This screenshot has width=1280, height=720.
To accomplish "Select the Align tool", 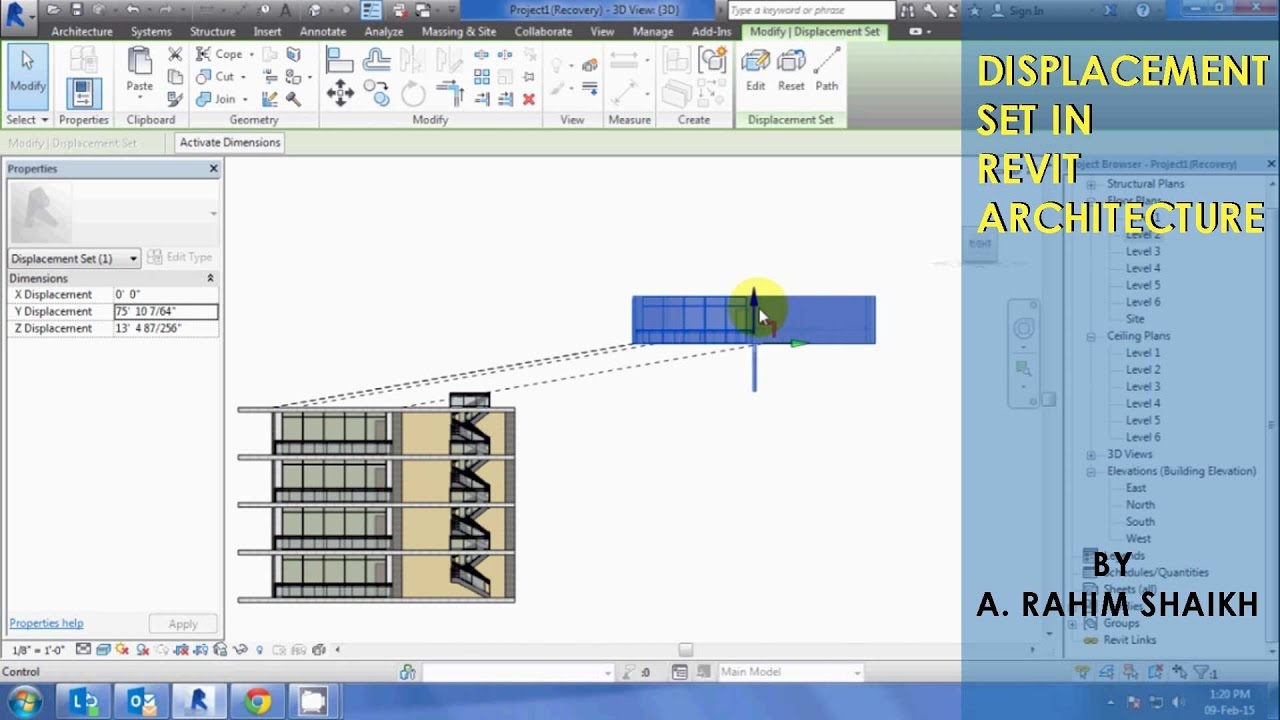I will 340,59.
